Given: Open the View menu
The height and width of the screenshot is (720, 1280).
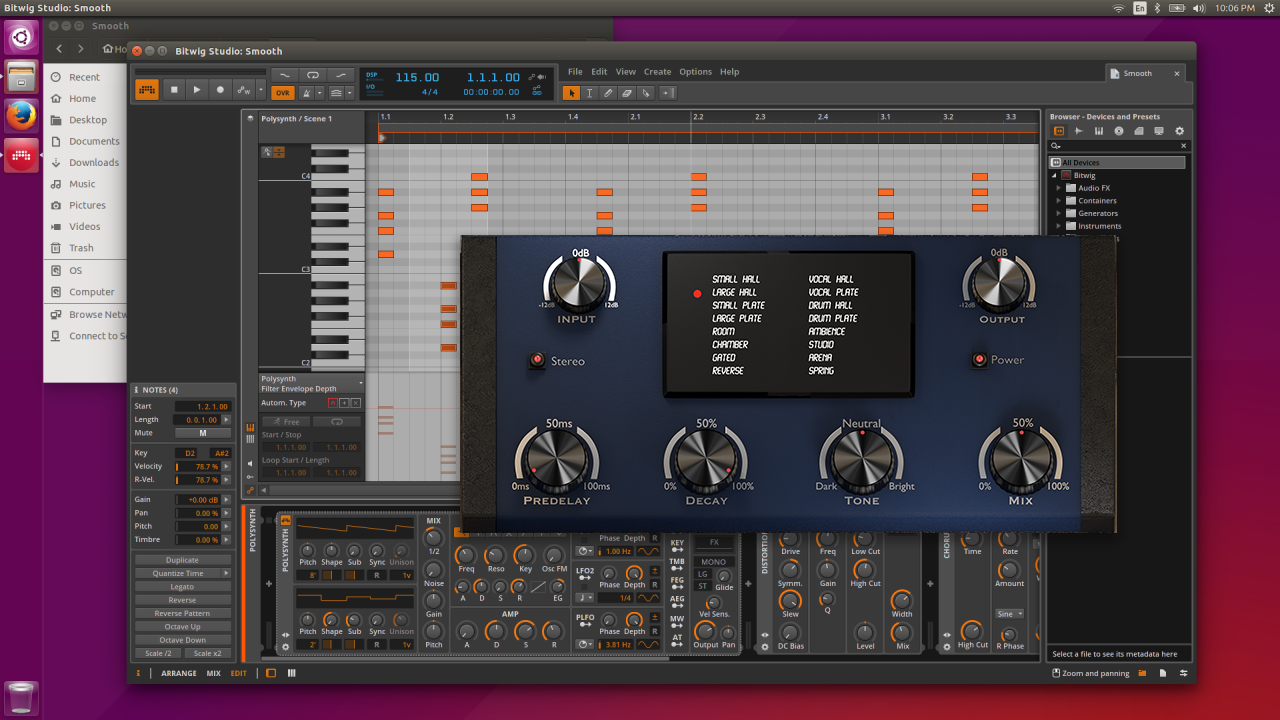Looking at the screenshot, I should pyautogui.click(x=626, y=72).
